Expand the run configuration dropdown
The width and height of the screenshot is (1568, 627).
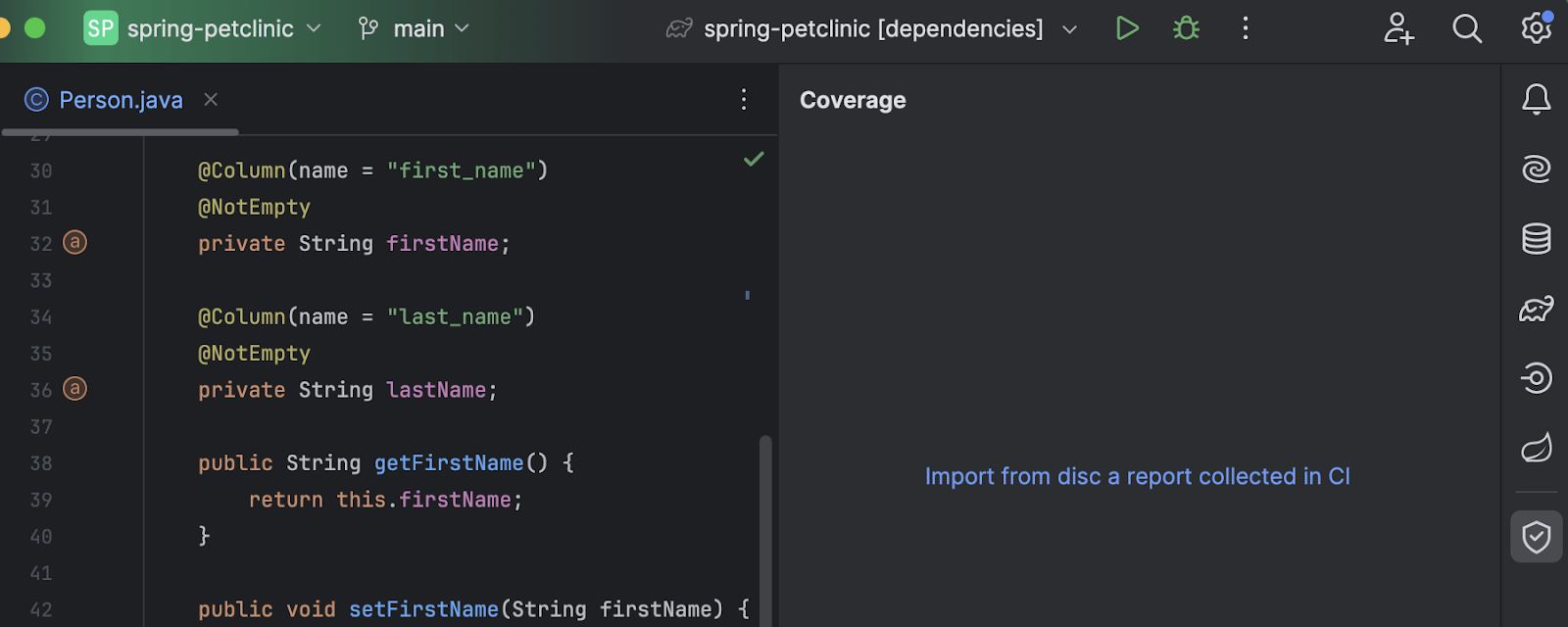click(1069, 29)
